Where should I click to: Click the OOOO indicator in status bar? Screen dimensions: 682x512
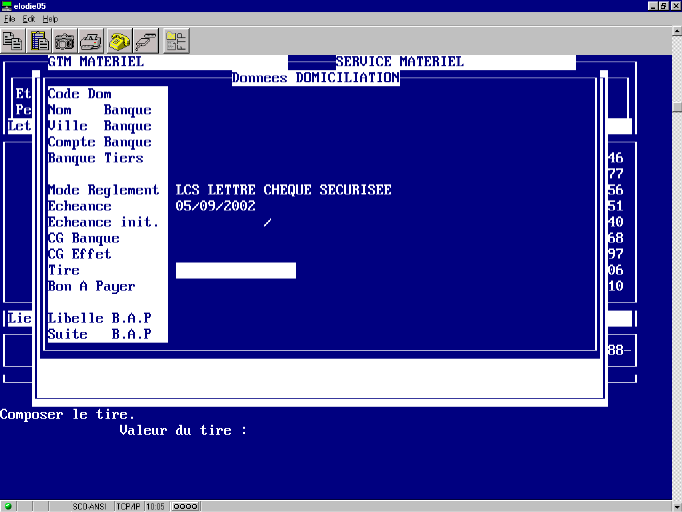tap(185, 507)
